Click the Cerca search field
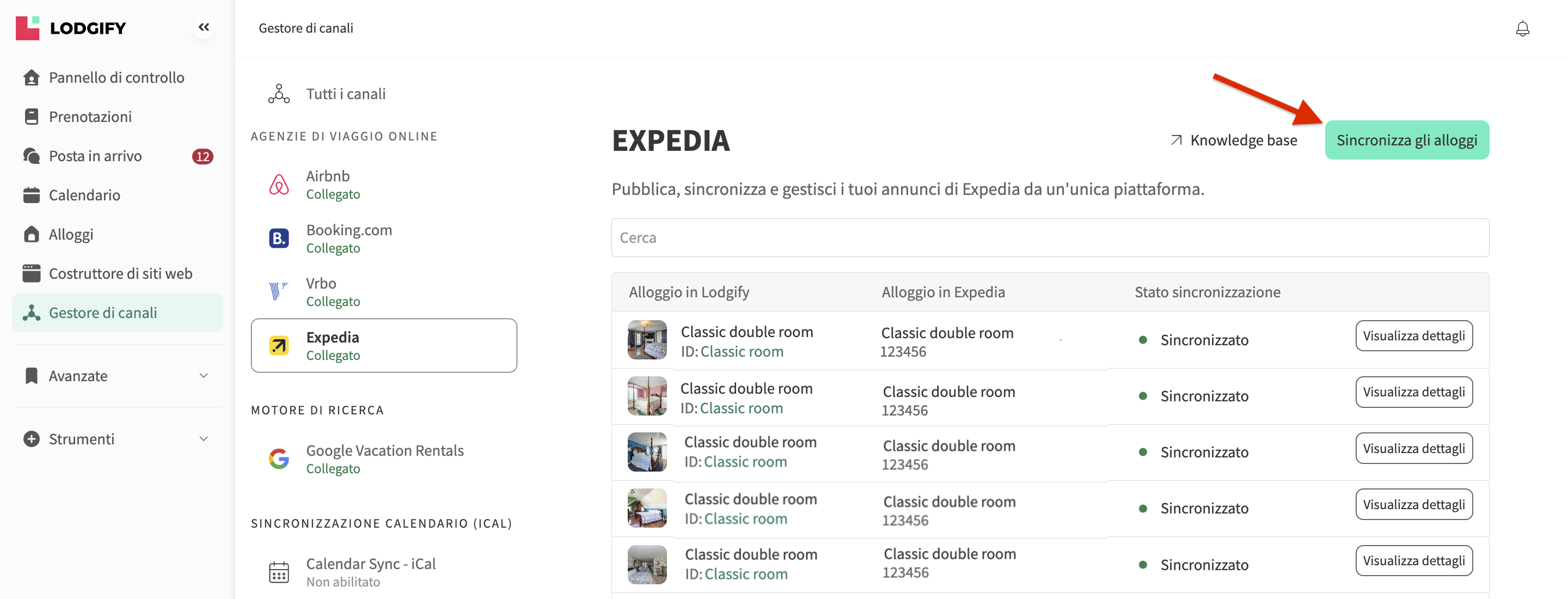Screen dimensions: 1568x599 (1049, 238)
